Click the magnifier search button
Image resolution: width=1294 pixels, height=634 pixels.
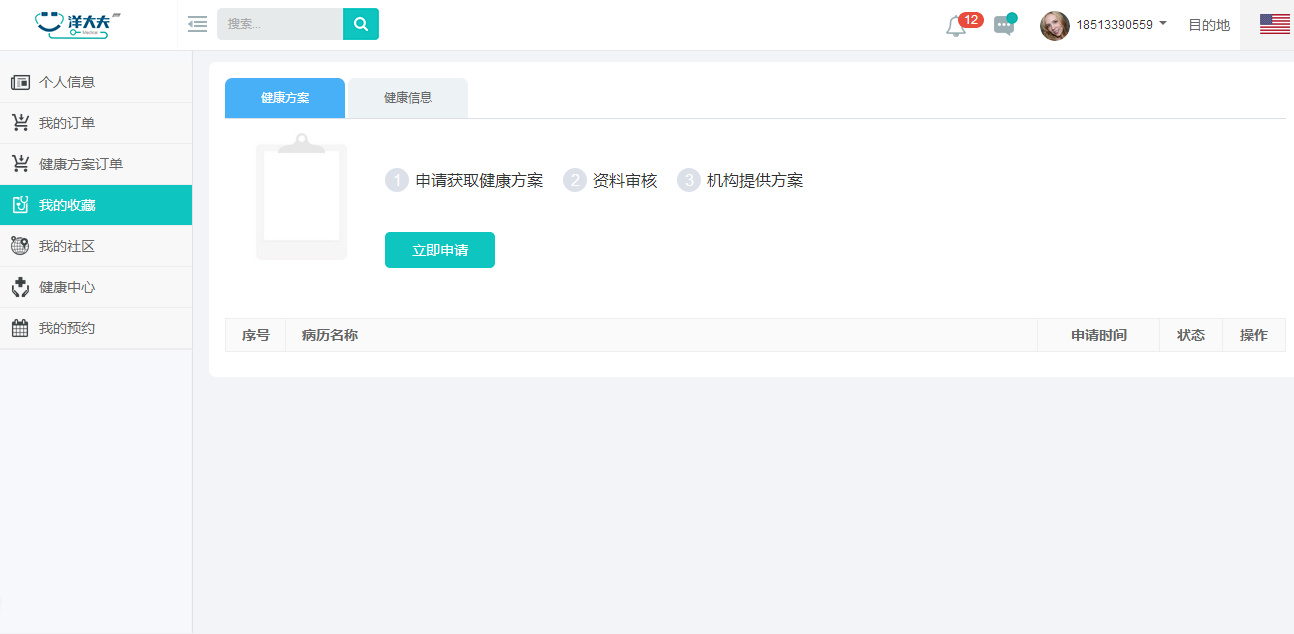[x=361, y=24]
